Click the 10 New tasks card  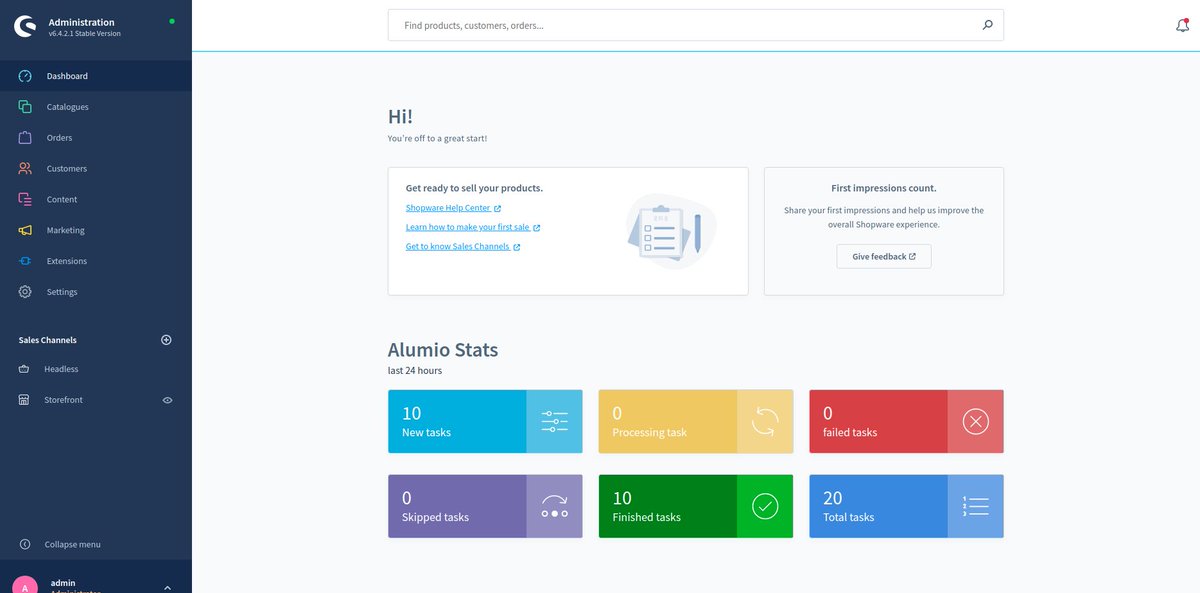[485, 421]
